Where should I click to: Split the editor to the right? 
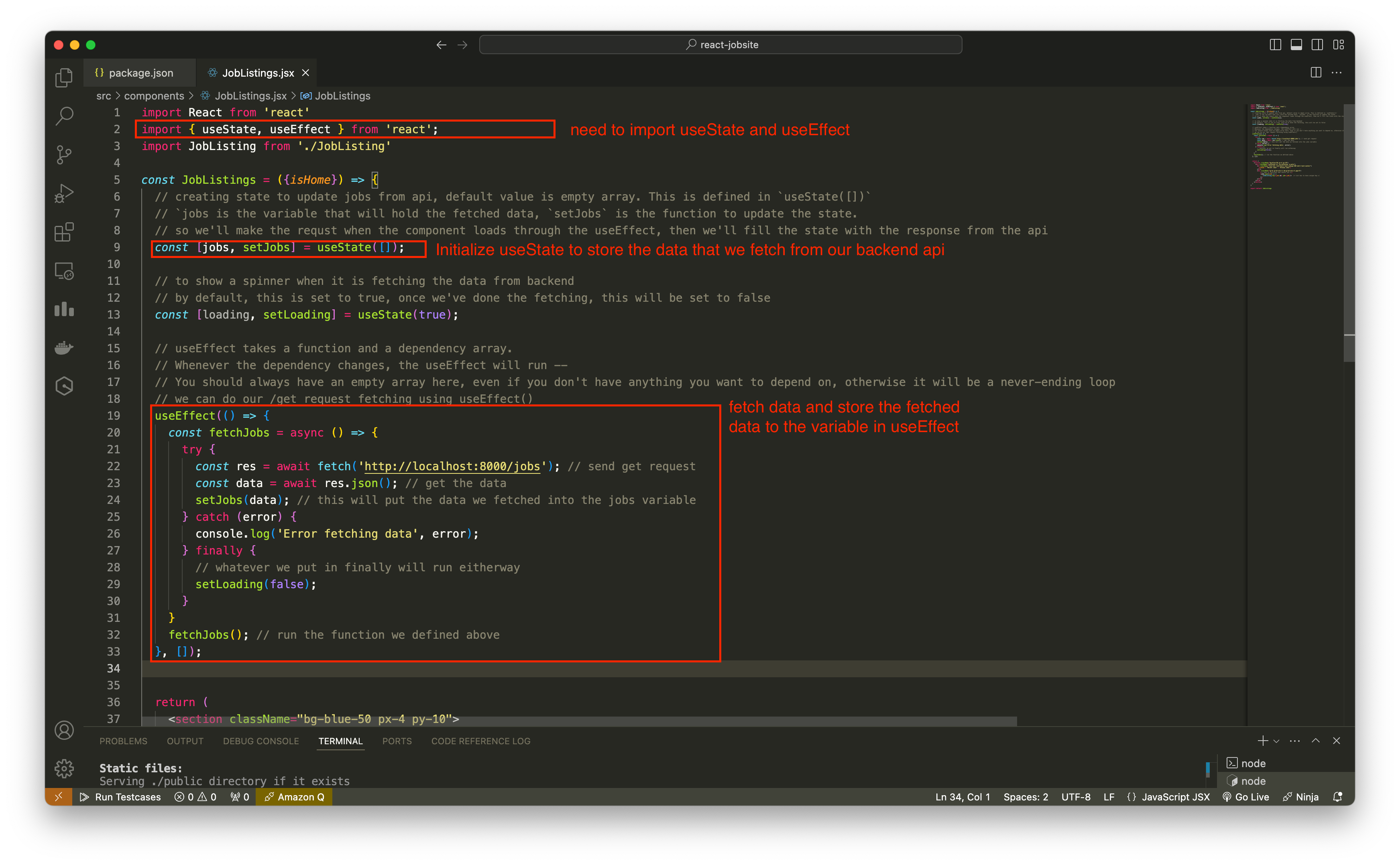point(1316,73)
